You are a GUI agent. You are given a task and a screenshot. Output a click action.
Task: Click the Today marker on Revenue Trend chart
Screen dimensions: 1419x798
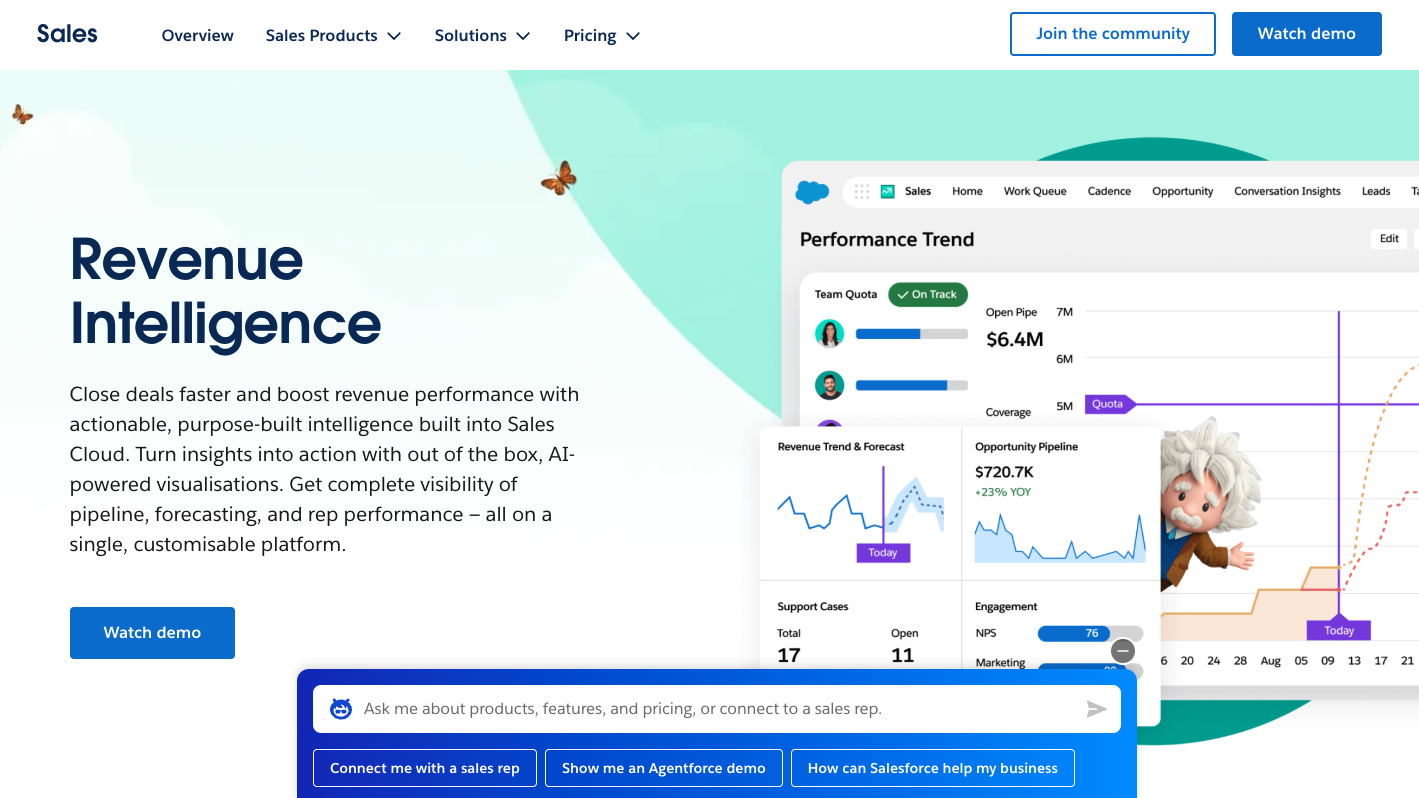[x=883, y=552]
